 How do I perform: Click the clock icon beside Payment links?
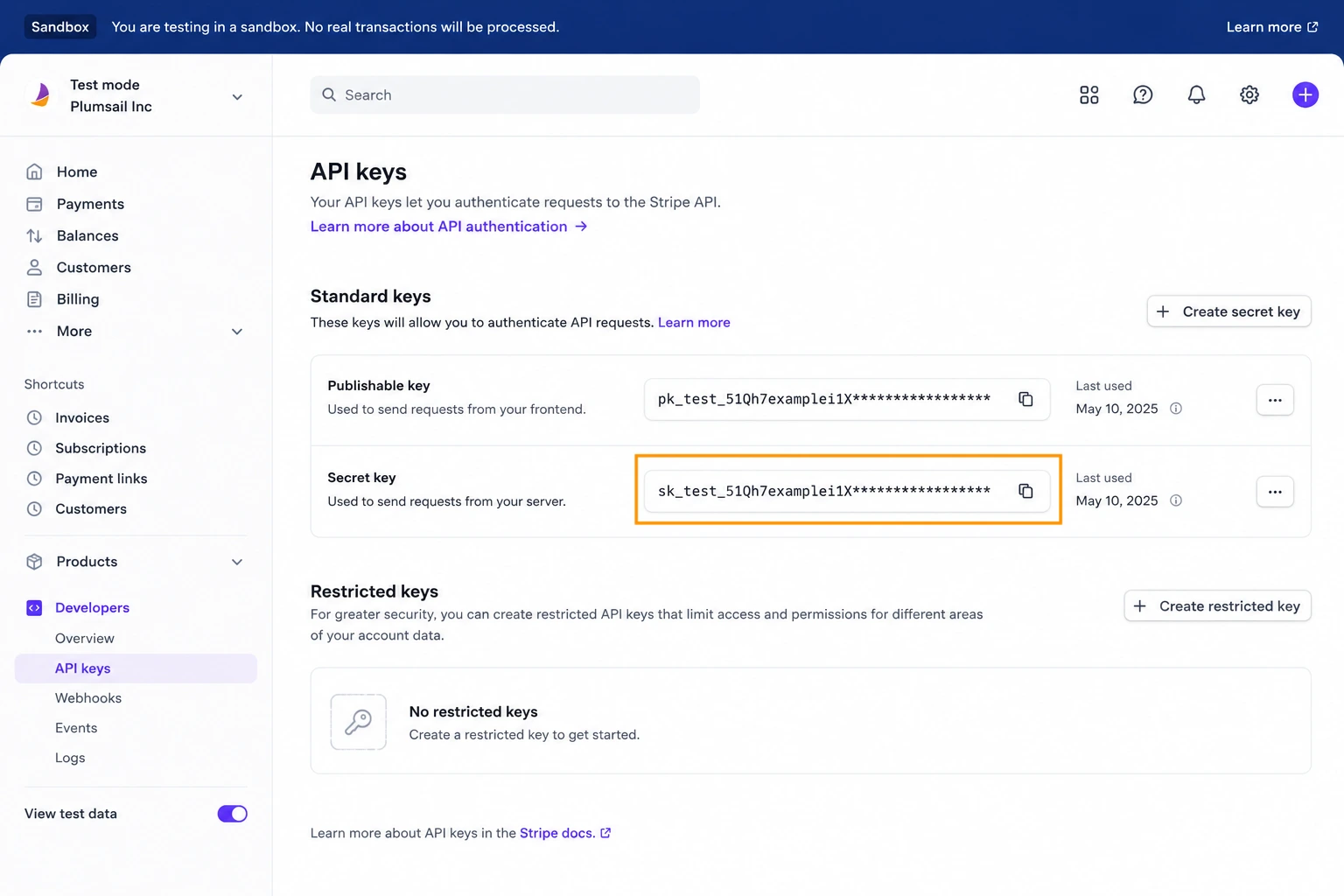click(34, 479)
